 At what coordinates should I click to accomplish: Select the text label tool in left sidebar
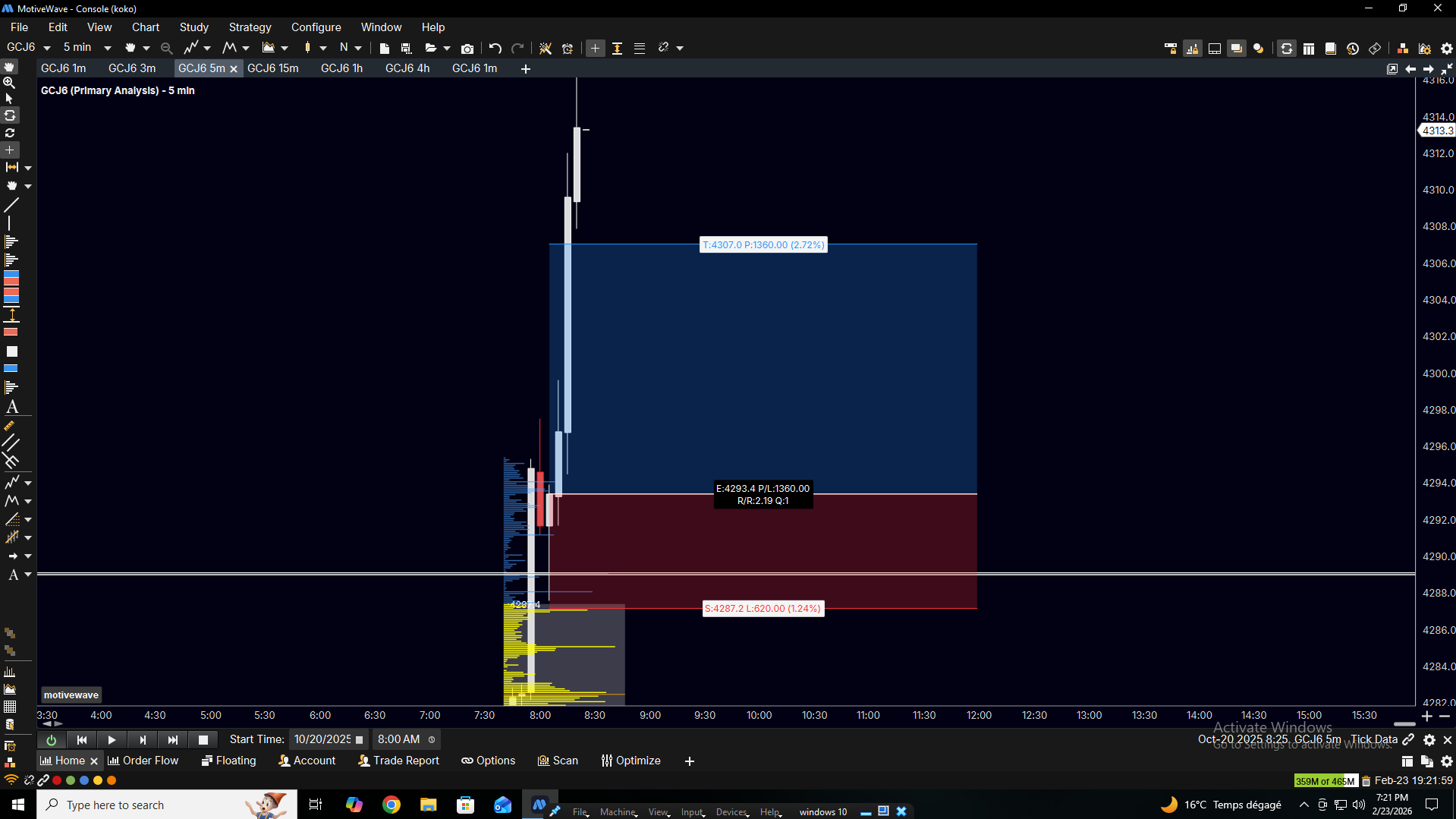[12, 408]
